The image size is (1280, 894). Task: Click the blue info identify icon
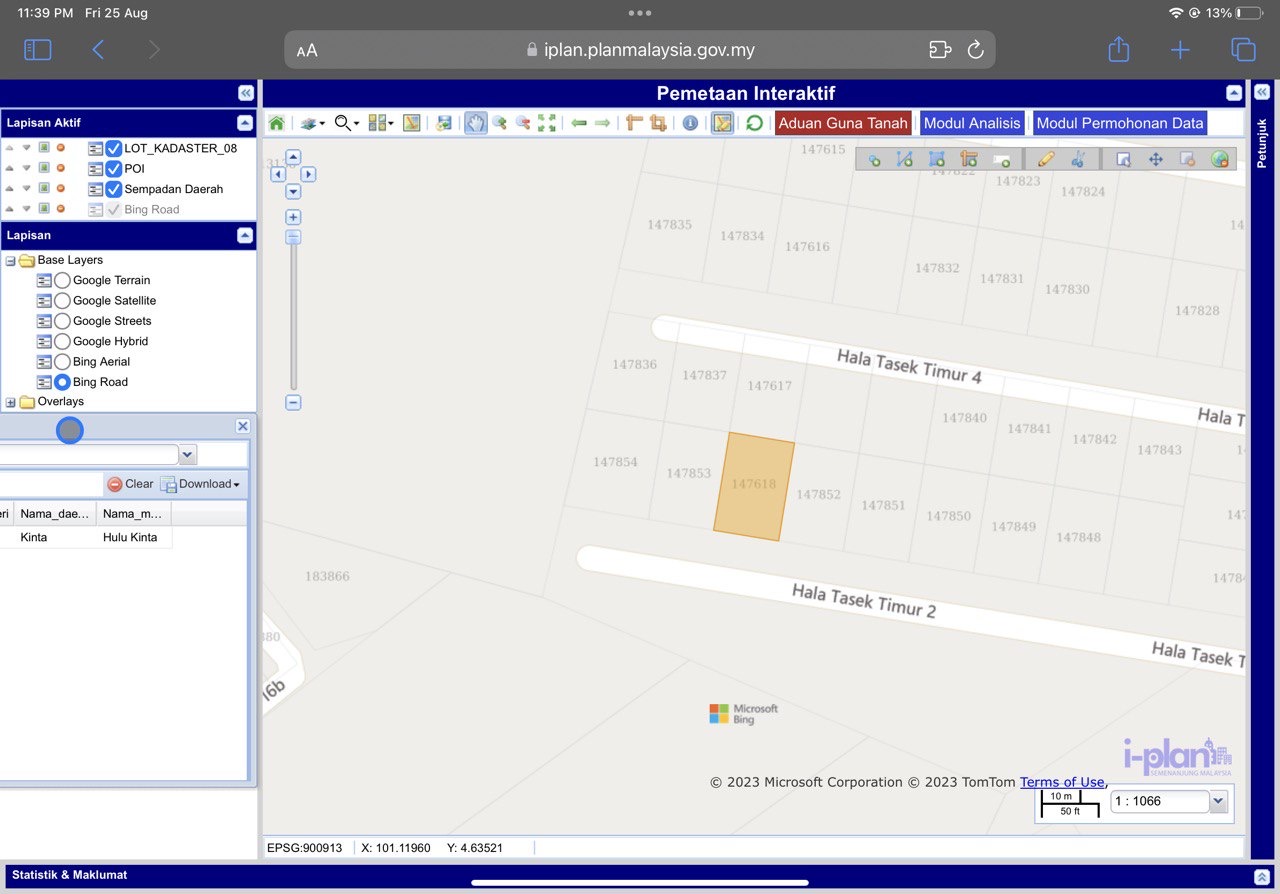click(690, 123)
